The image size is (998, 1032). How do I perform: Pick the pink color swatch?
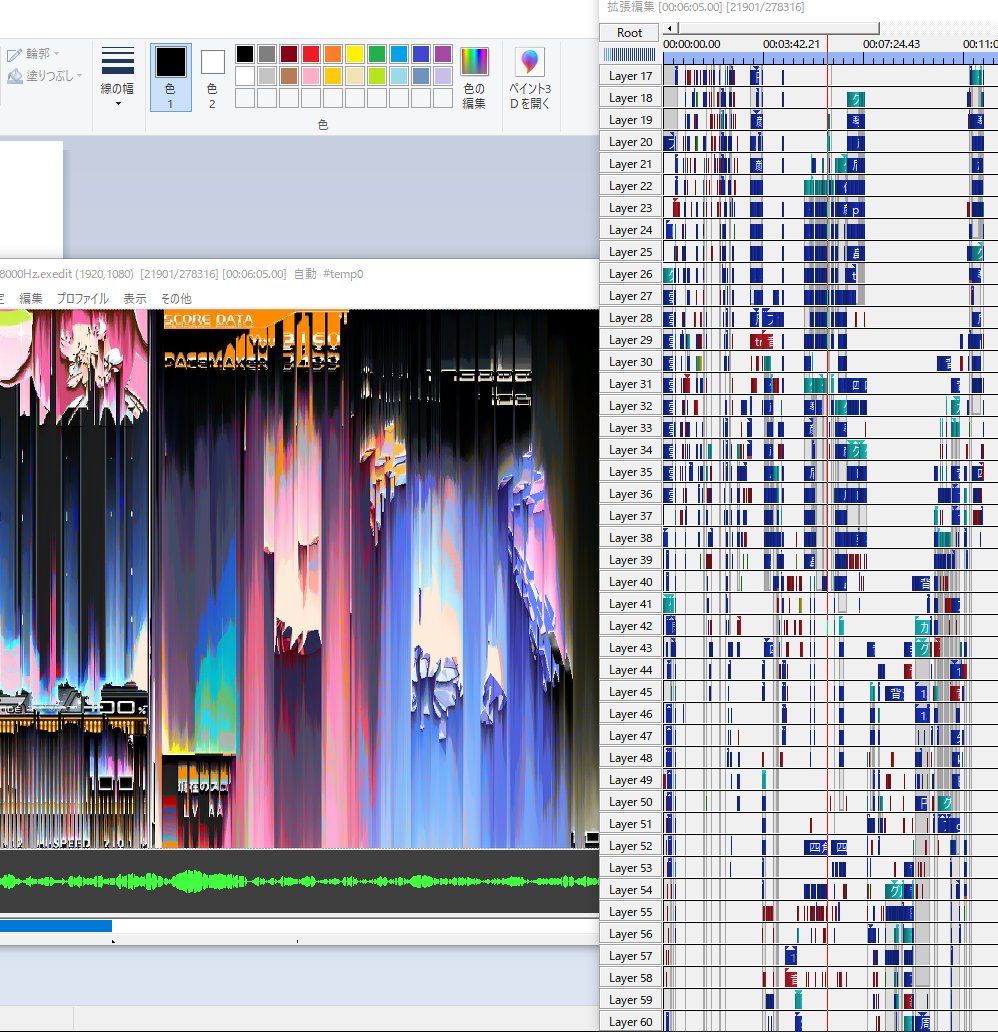click(x=311, y=76)
